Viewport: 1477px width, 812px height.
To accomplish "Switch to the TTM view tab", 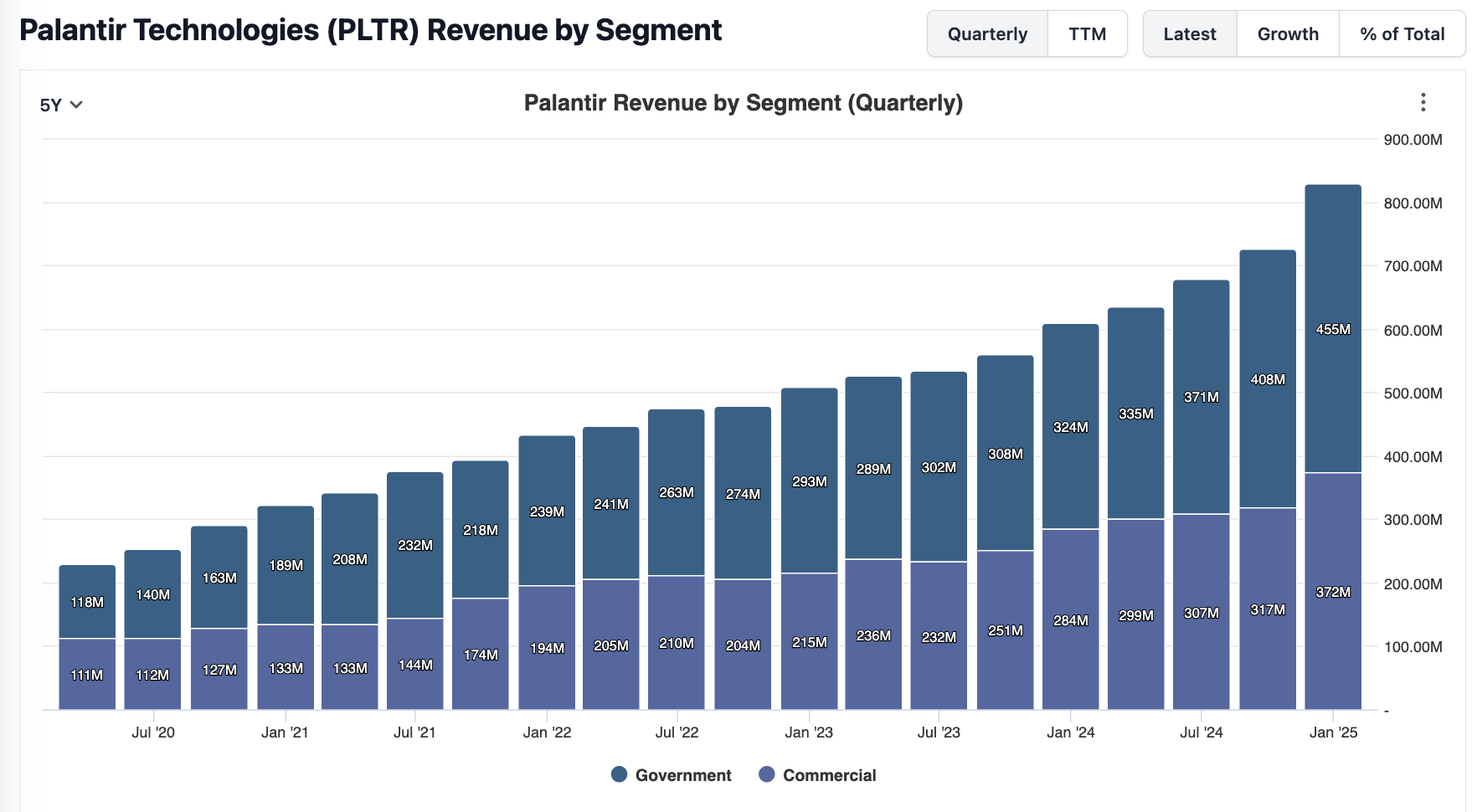I will click(1087, 34).
